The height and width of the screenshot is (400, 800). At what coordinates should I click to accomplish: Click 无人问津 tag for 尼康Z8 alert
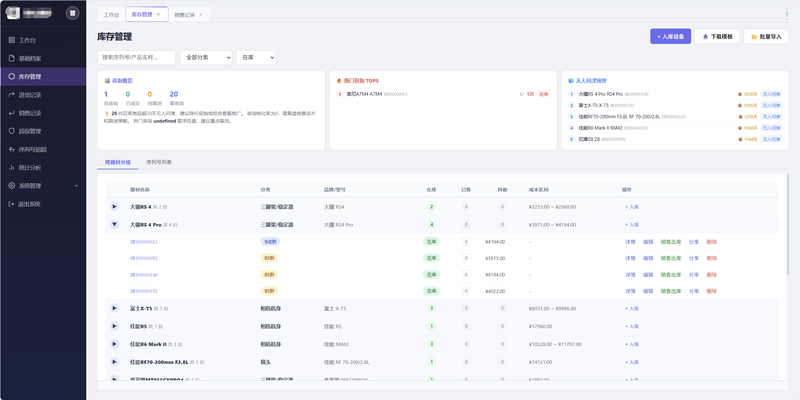coord(771,139)
